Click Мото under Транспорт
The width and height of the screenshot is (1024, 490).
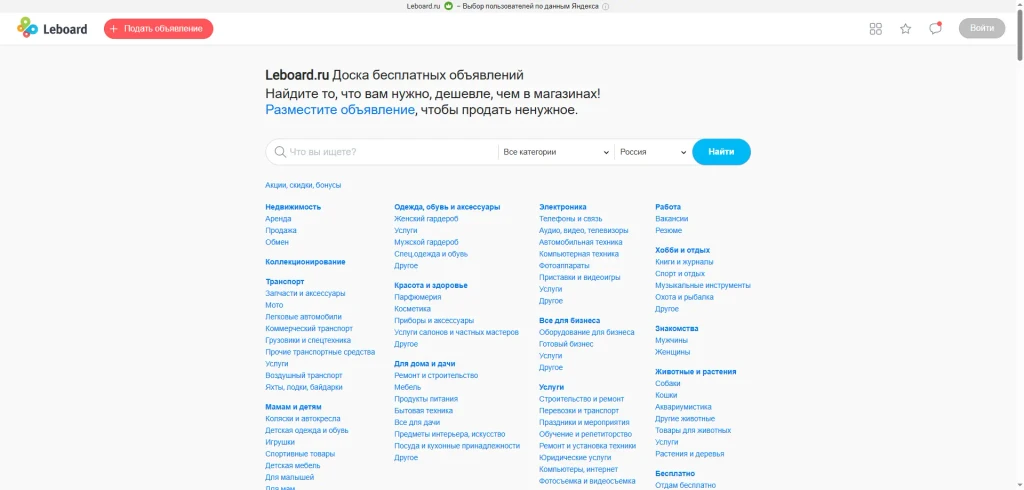coord(274,305)
